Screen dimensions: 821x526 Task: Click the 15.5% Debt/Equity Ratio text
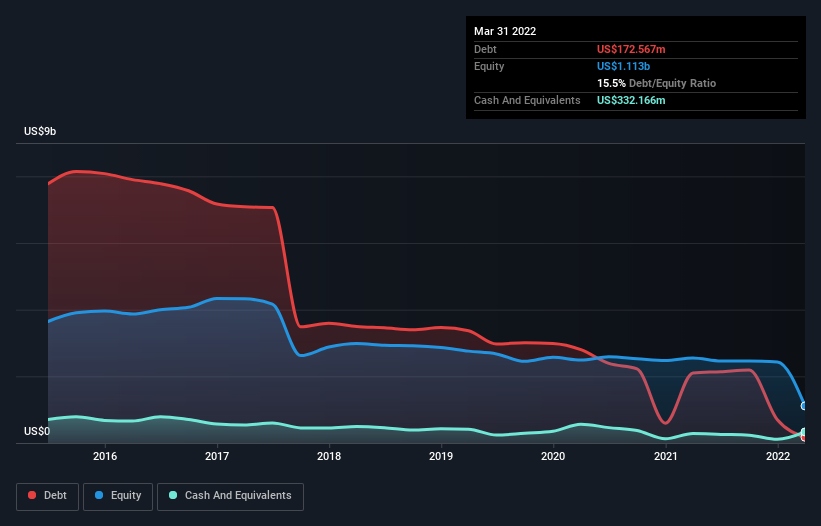pyautogui.click(x=656, y=83)
